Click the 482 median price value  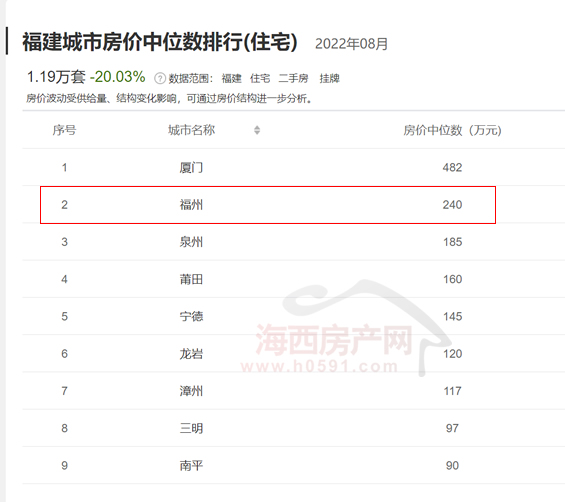[x=452, y=168]
